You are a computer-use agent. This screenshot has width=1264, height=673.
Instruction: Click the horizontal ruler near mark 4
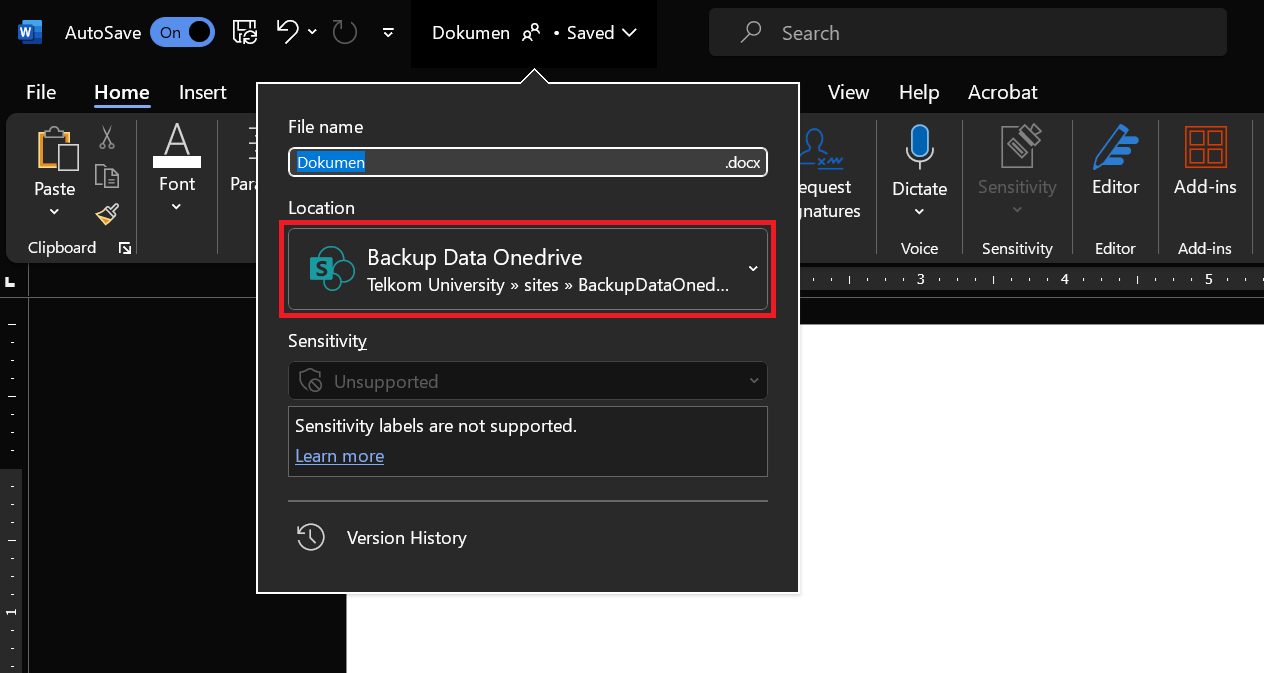point(1064,279)
